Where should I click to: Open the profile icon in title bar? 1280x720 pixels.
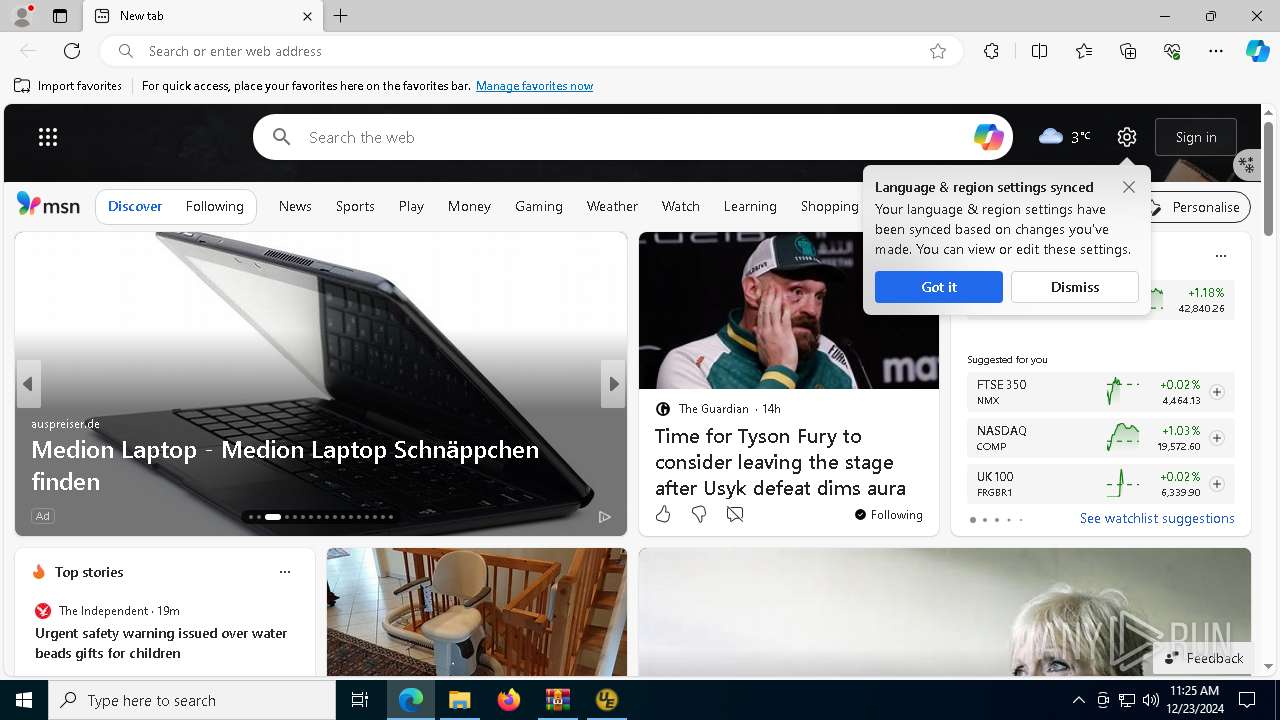pyautogui.click(x=21, y=16)
